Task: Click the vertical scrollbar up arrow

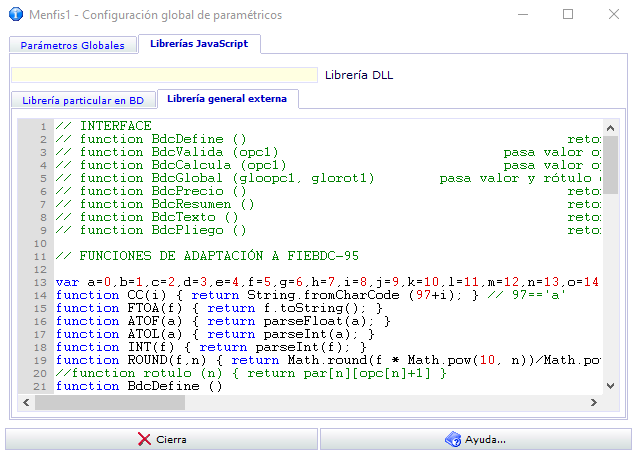Action: (x=610, y=128)
